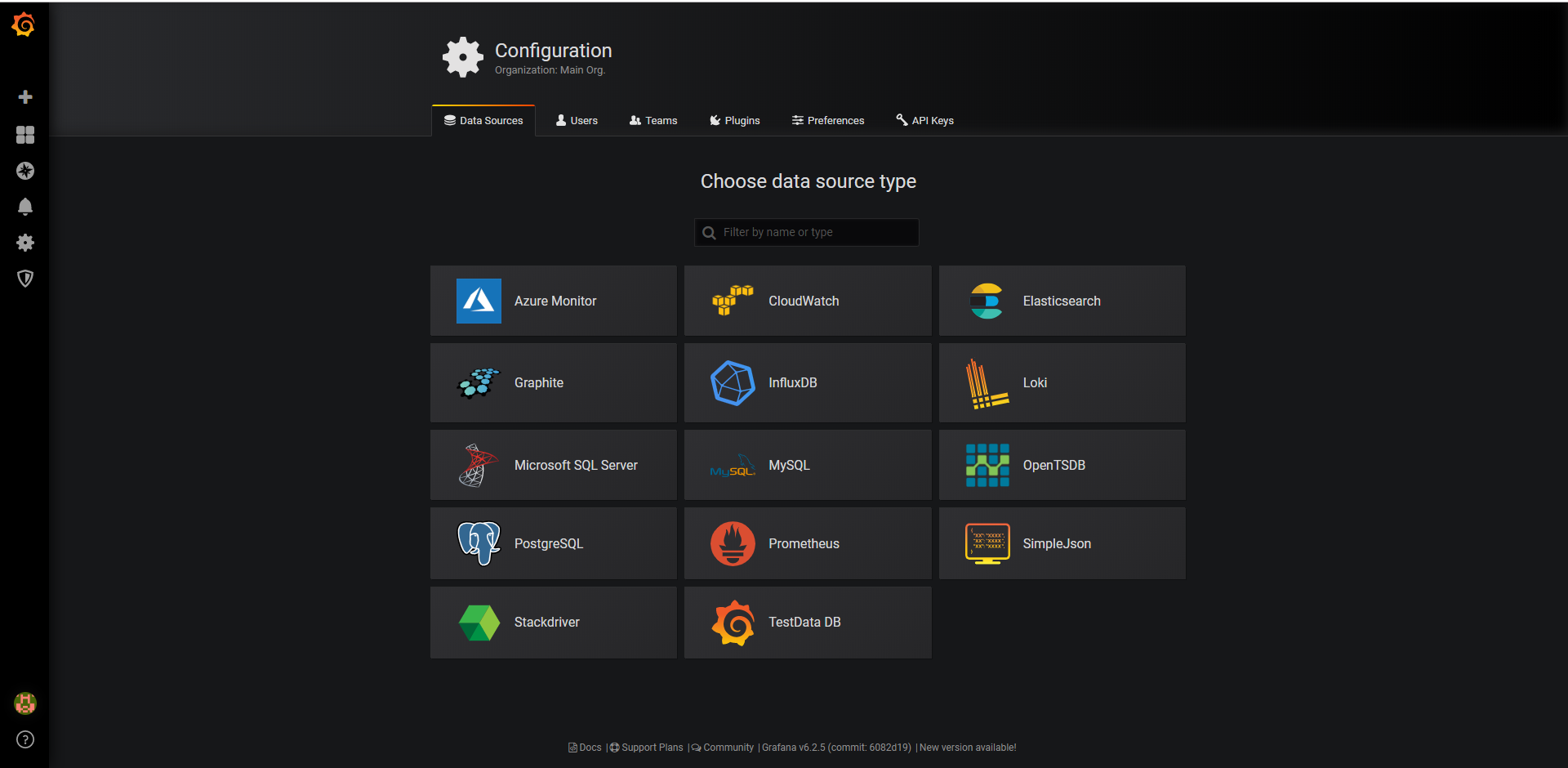Open the Dashboards grid icon in sidebar
The height and width of the screenshot is (768, 1568).
[x=25, y=135]
